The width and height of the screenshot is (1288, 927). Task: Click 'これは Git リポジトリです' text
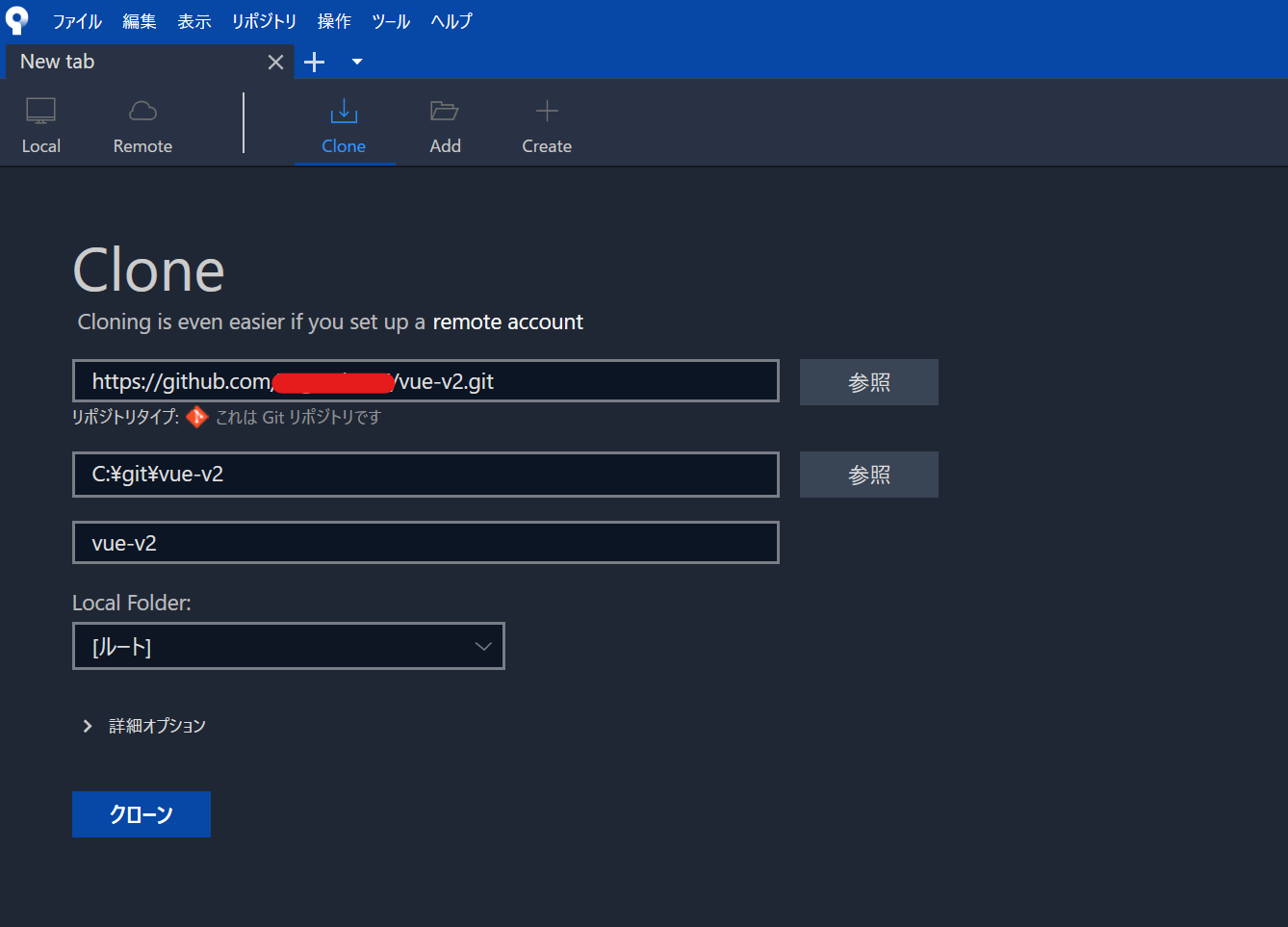coord(298,417)
